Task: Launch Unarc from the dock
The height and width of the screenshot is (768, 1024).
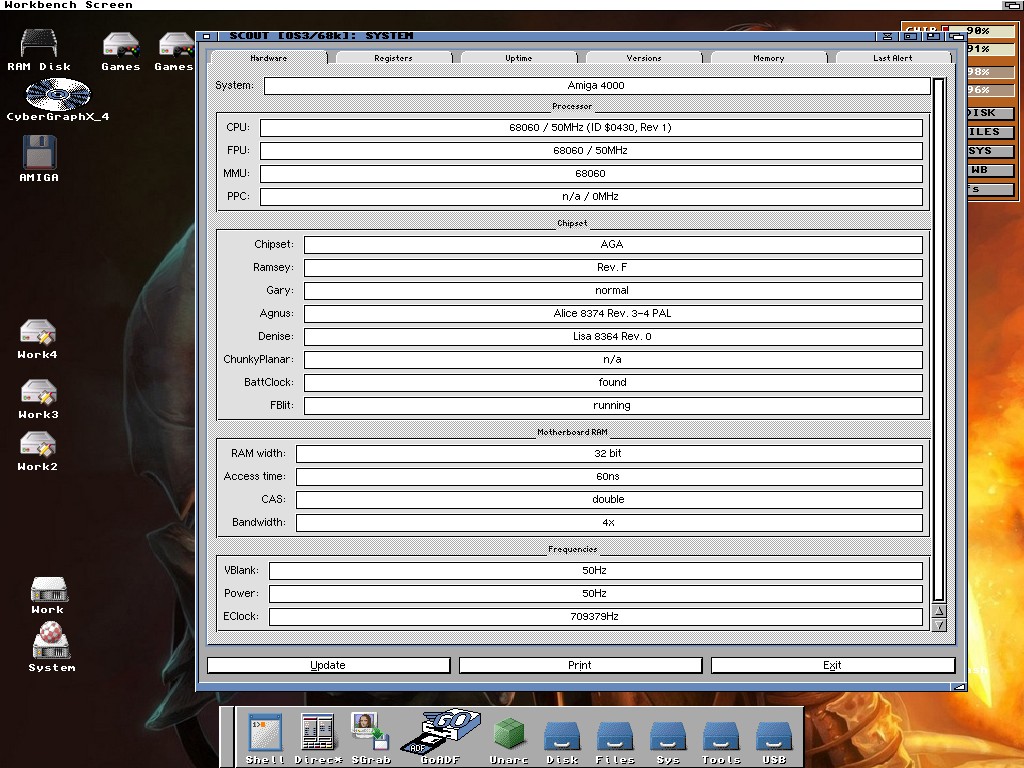Action: pos(509,740)
